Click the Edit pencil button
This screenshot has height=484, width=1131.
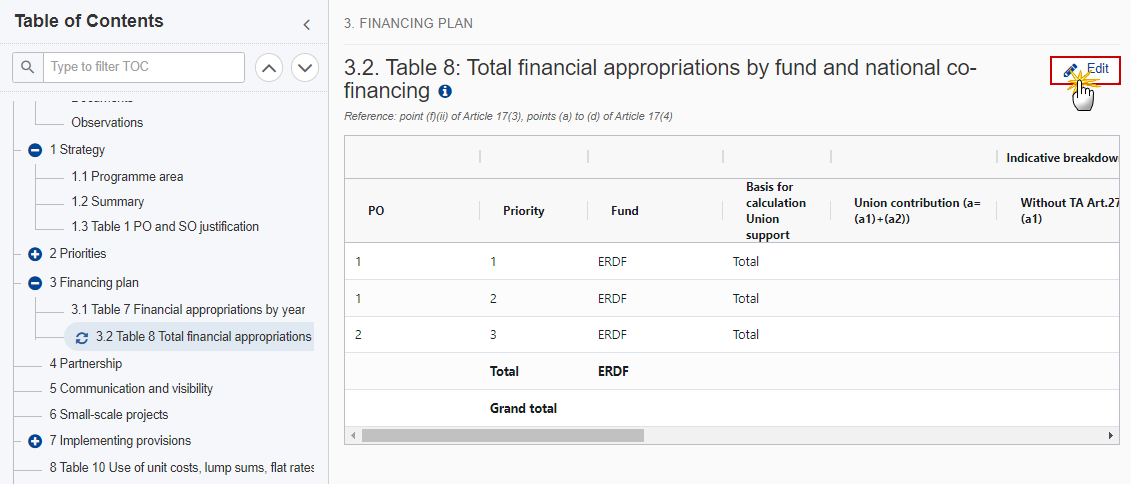pos(1086,70)
